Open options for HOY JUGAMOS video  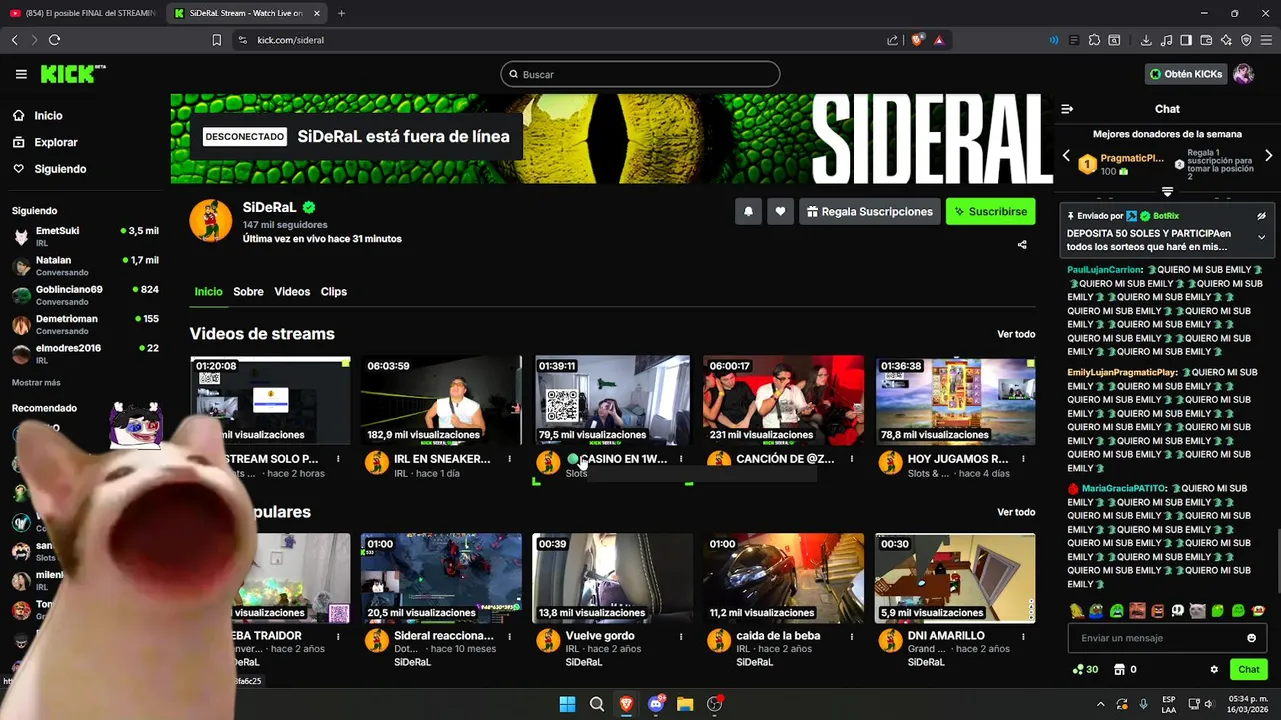pyautogui.click(x=1023, y=459)
